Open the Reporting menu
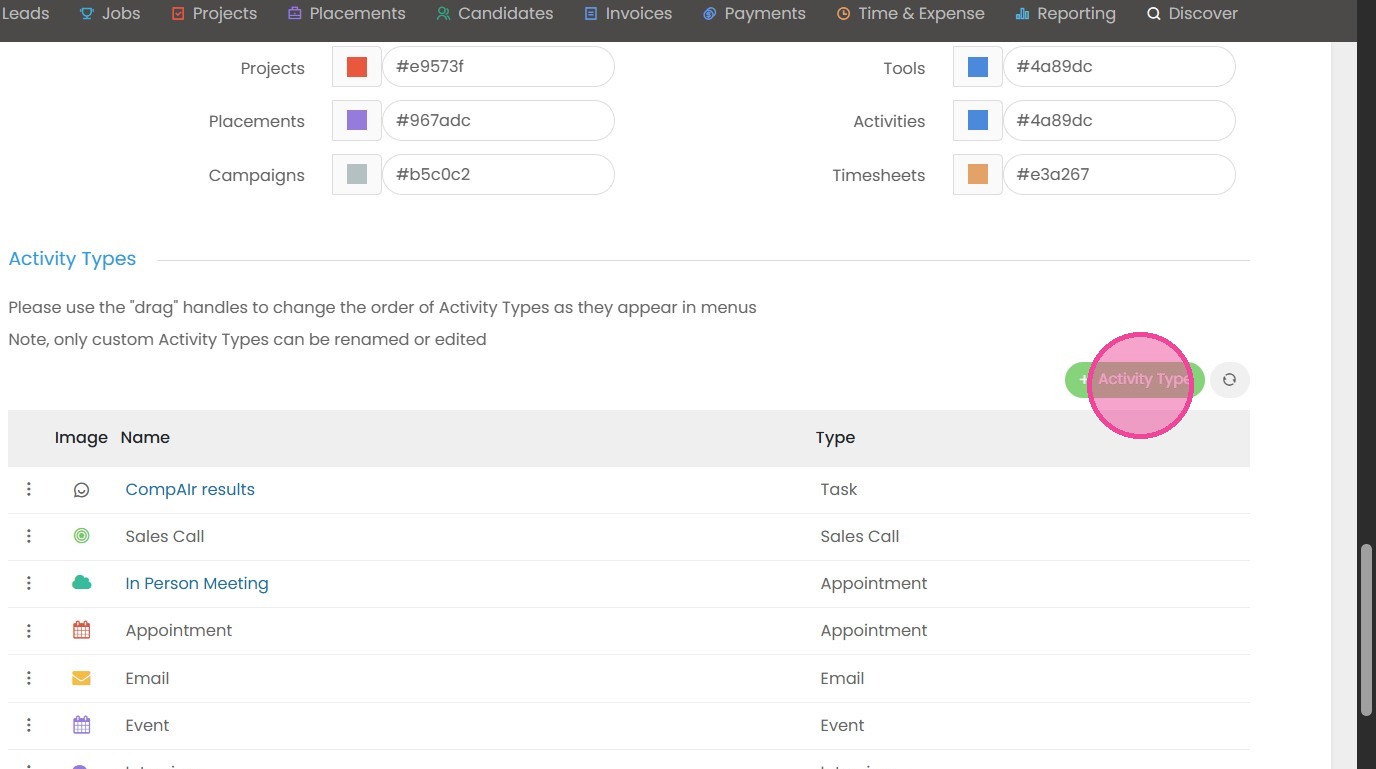 point(1065,14)
